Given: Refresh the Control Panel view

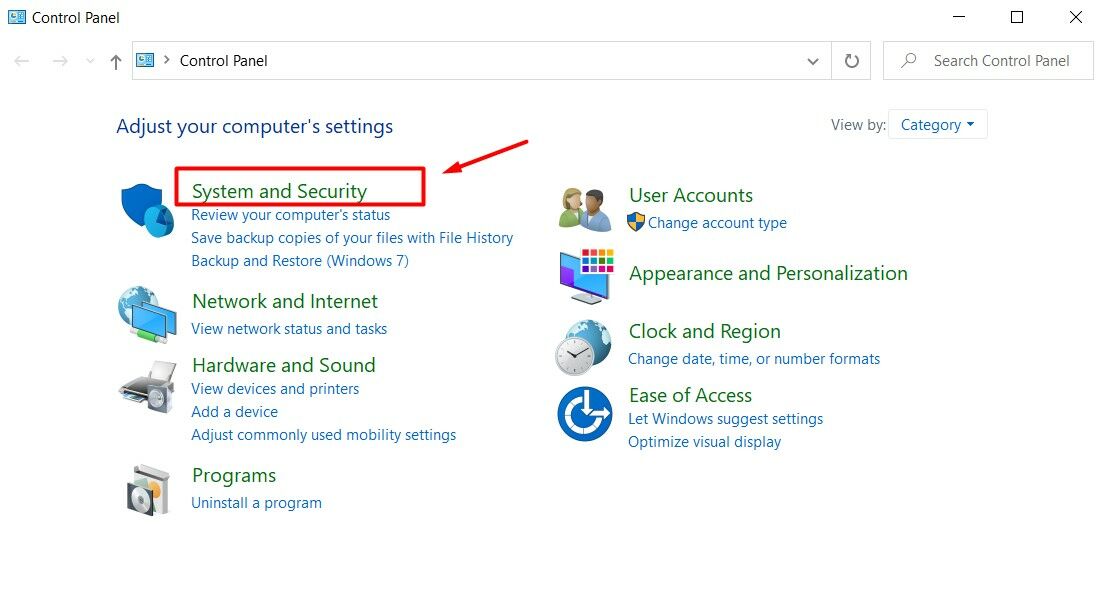Looking at the screenshot, I should [x=851, y=61].
